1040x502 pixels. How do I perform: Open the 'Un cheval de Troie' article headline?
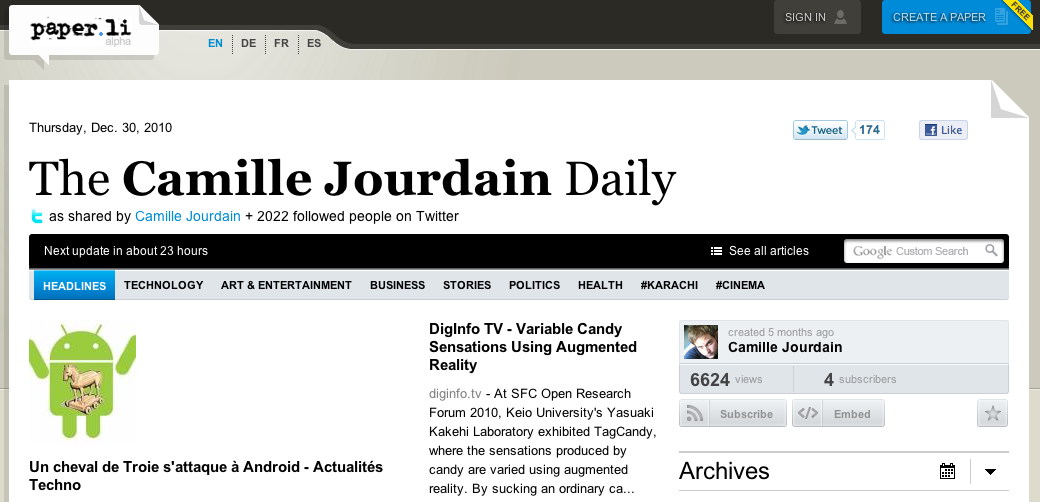point(206,475)
